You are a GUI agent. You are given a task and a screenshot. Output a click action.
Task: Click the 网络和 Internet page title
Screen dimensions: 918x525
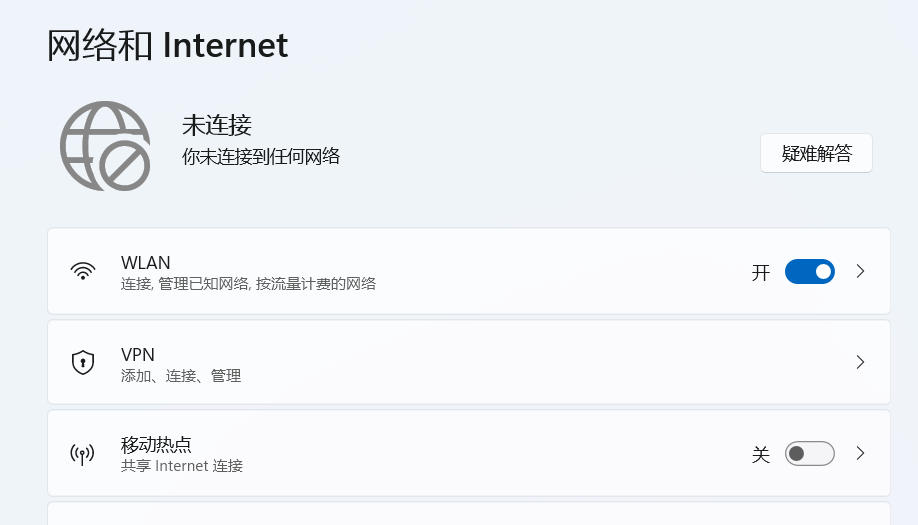click(168, 45)
